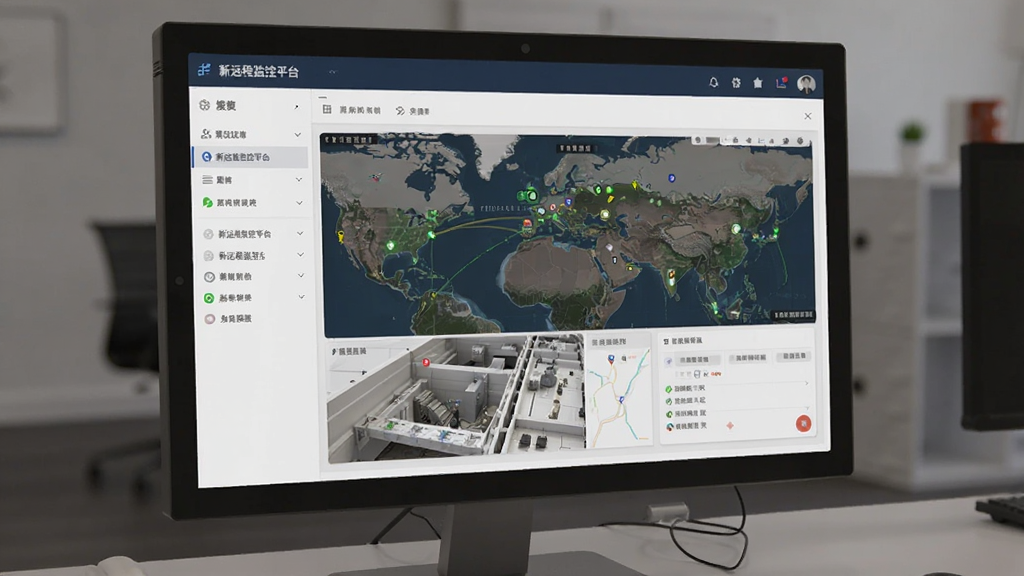
Task: Click the red marker on the 3D floor plan
Action: (x=426, y=362)
